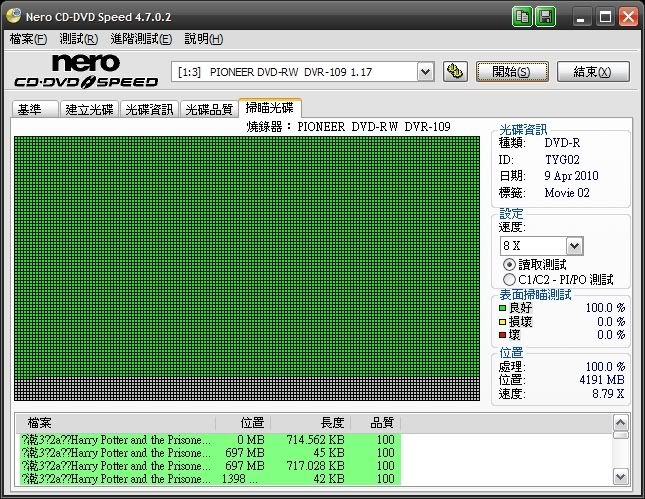This screenshot has width=645, height=499.
Task: Click the position value 4191 MB
Action: click(602, 380)
